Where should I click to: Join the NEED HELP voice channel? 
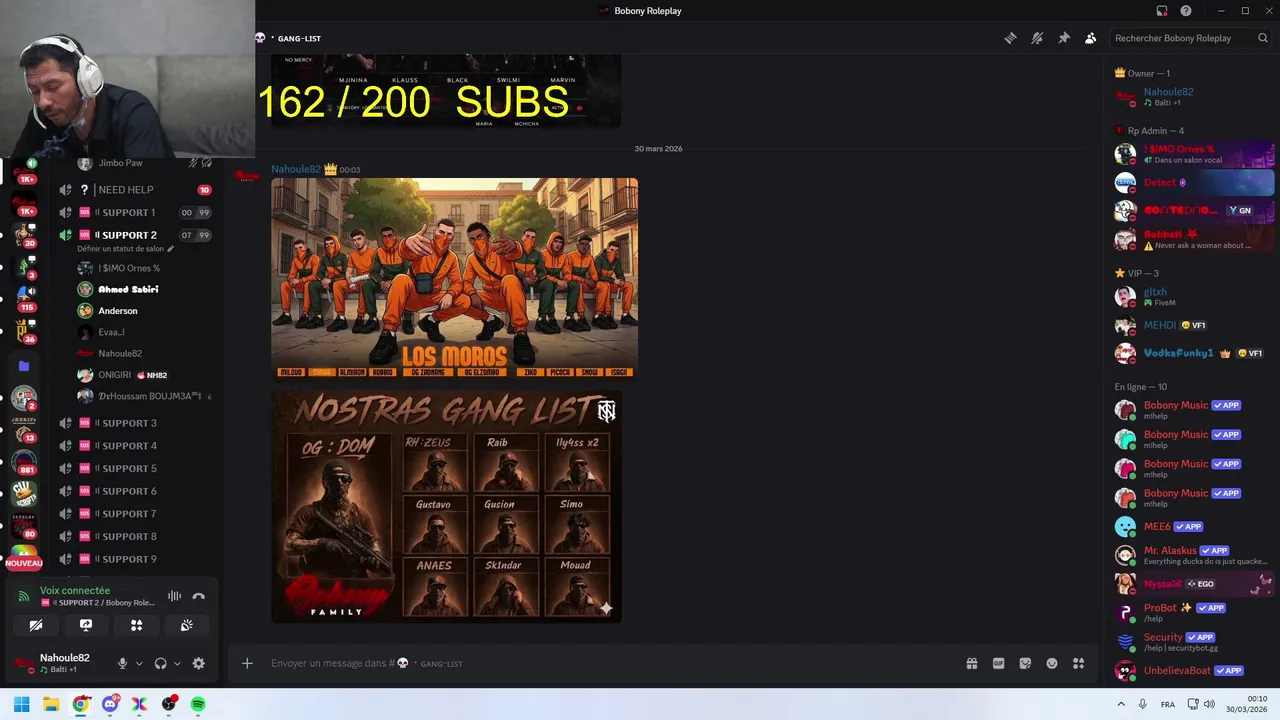(135, 190)
